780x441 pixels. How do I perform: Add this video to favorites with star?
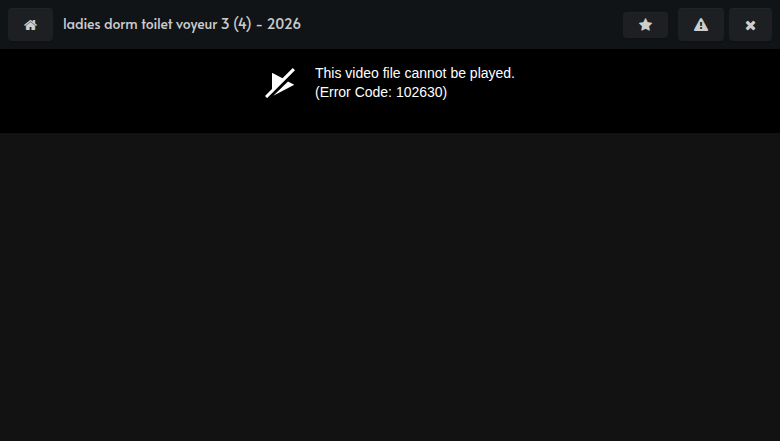coord(645,25)
